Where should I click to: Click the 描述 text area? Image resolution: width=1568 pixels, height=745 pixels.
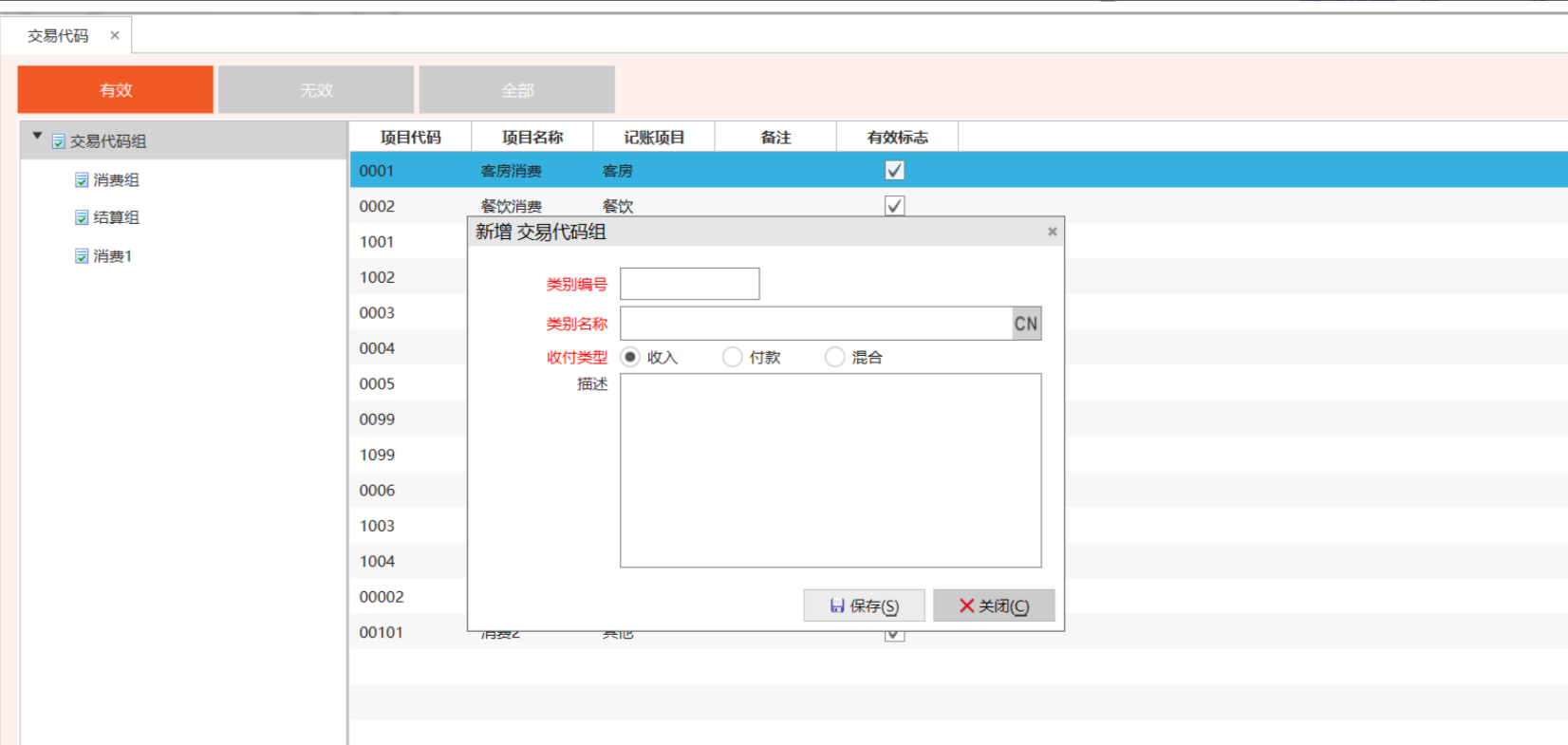coord(831,470)
